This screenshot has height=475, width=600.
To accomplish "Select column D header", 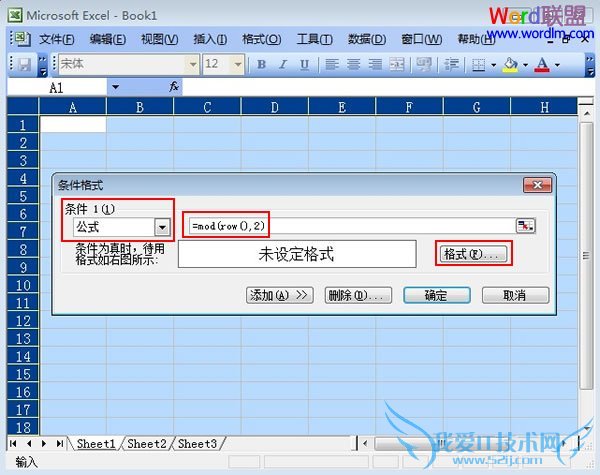I will 274,107.
